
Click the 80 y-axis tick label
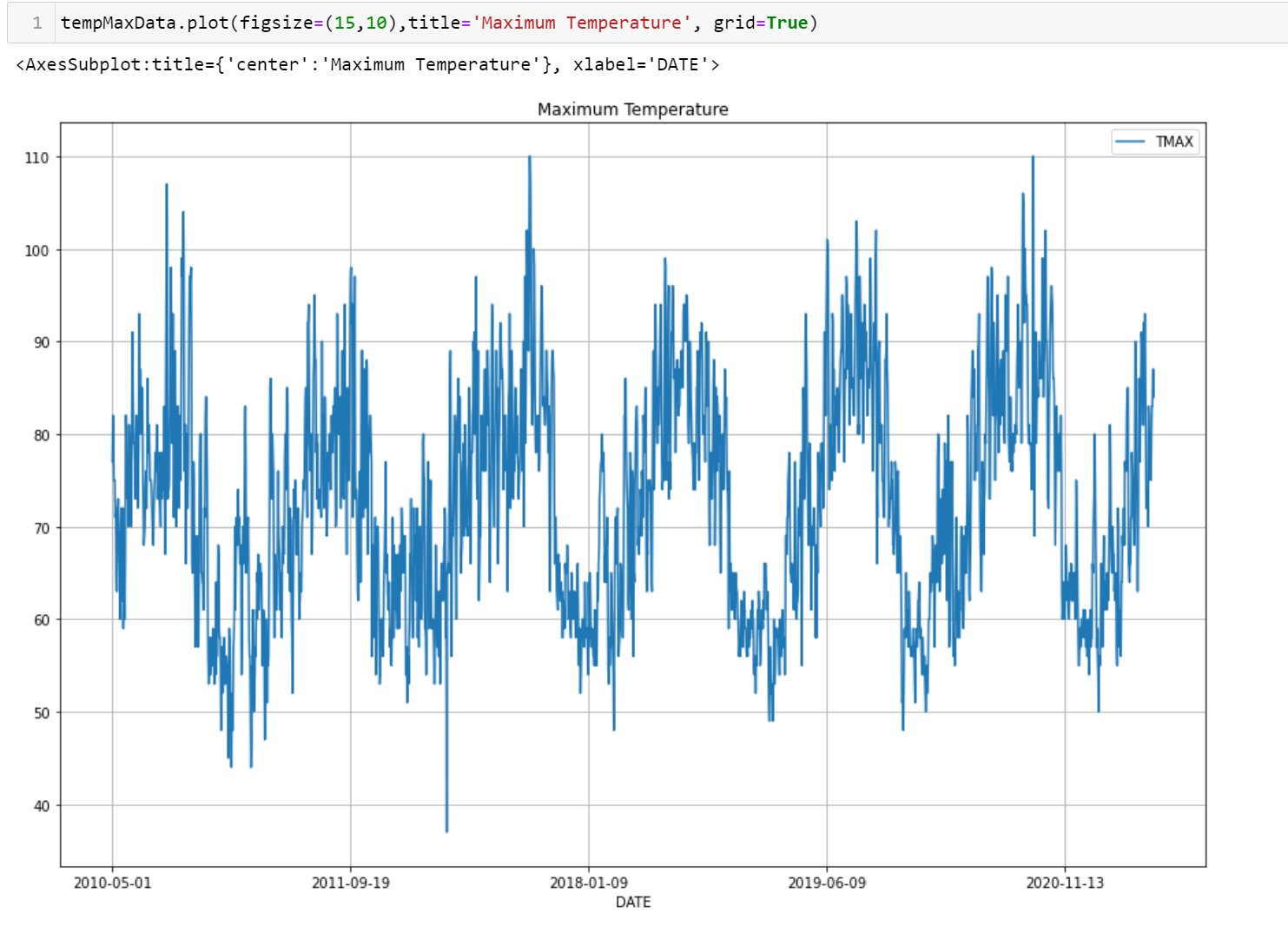(41, 435)
